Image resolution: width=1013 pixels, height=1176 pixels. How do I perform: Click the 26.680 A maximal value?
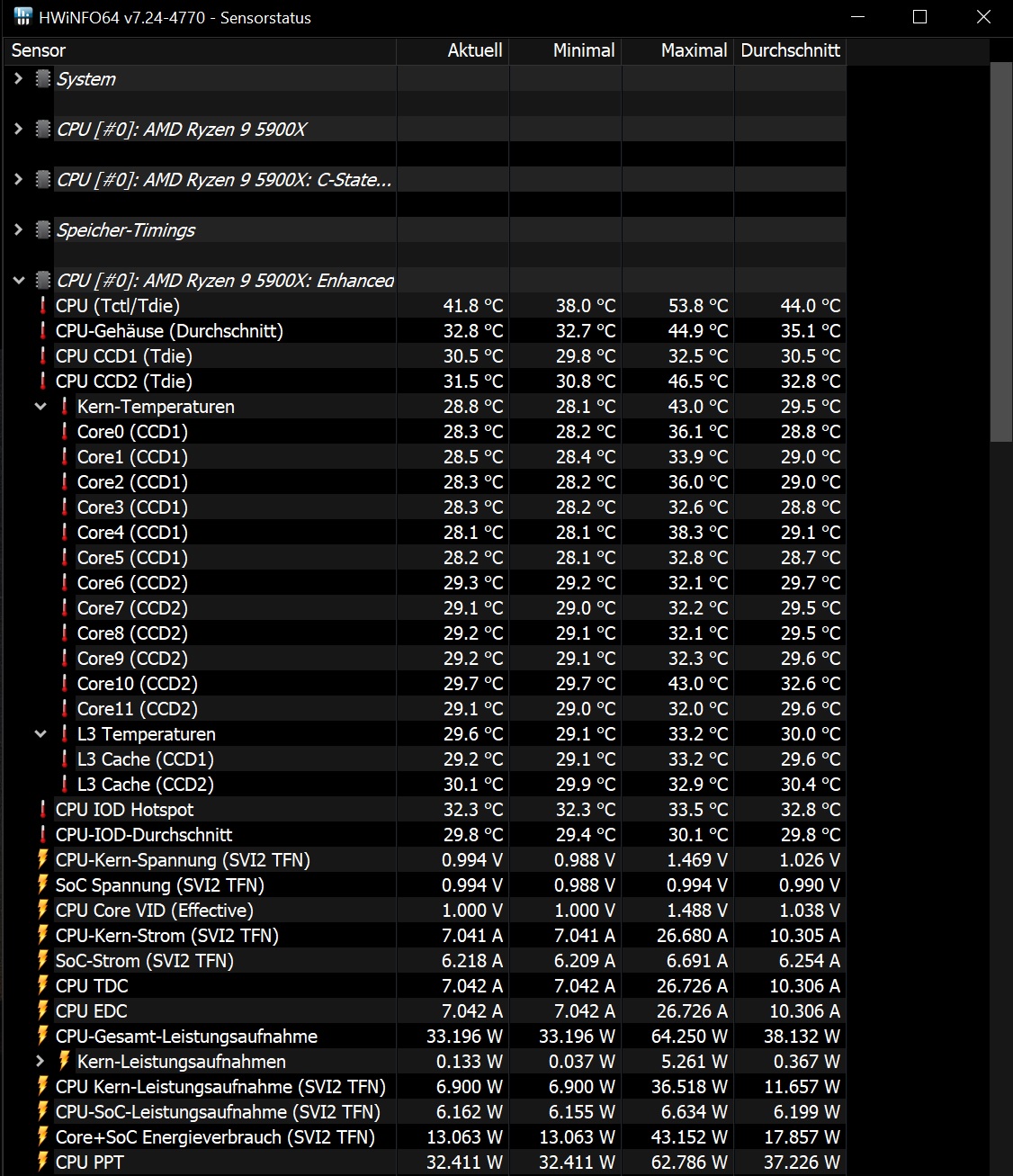point(692,936)
